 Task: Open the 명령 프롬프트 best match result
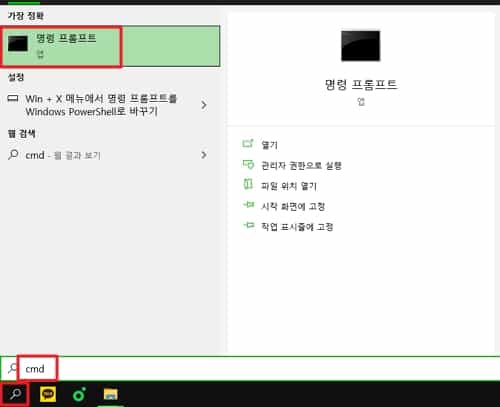pyautogui.click(x=110, y=46)
